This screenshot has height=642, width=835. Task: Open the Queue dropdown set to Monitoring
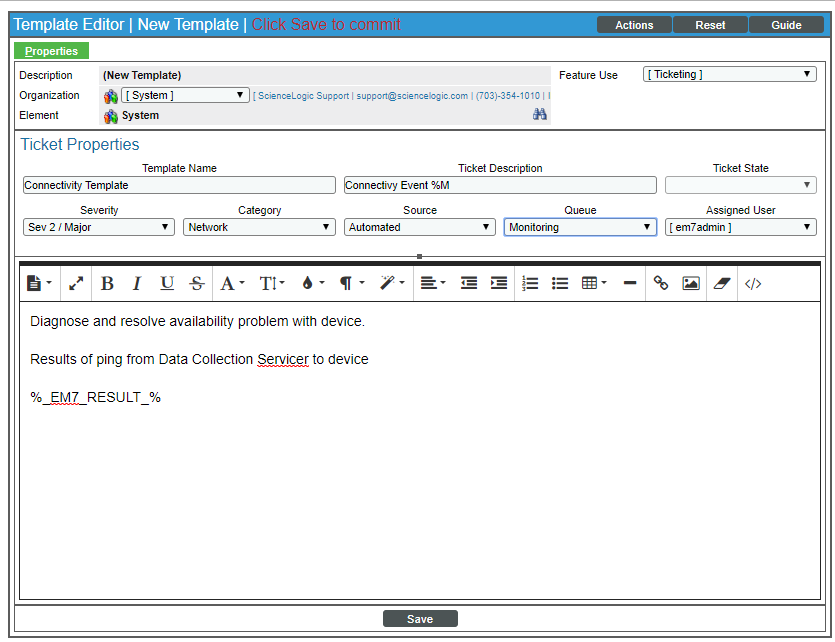pos(580,227)
